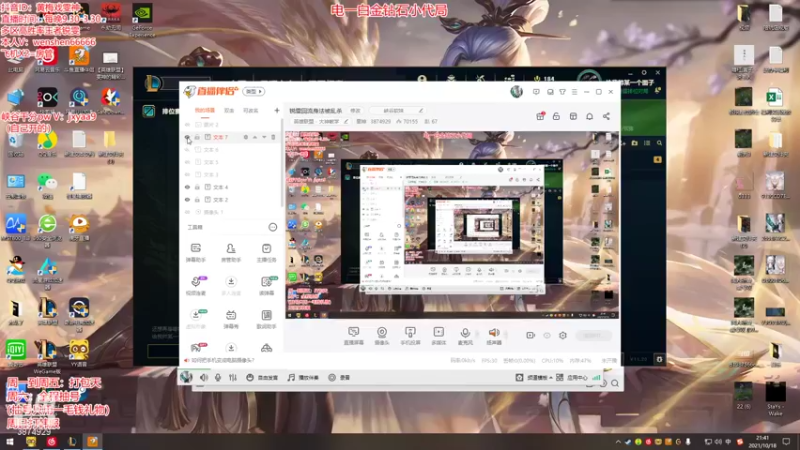Open the layout panel icon beside the bell
The image size is (800, 450).
[573, 116]
